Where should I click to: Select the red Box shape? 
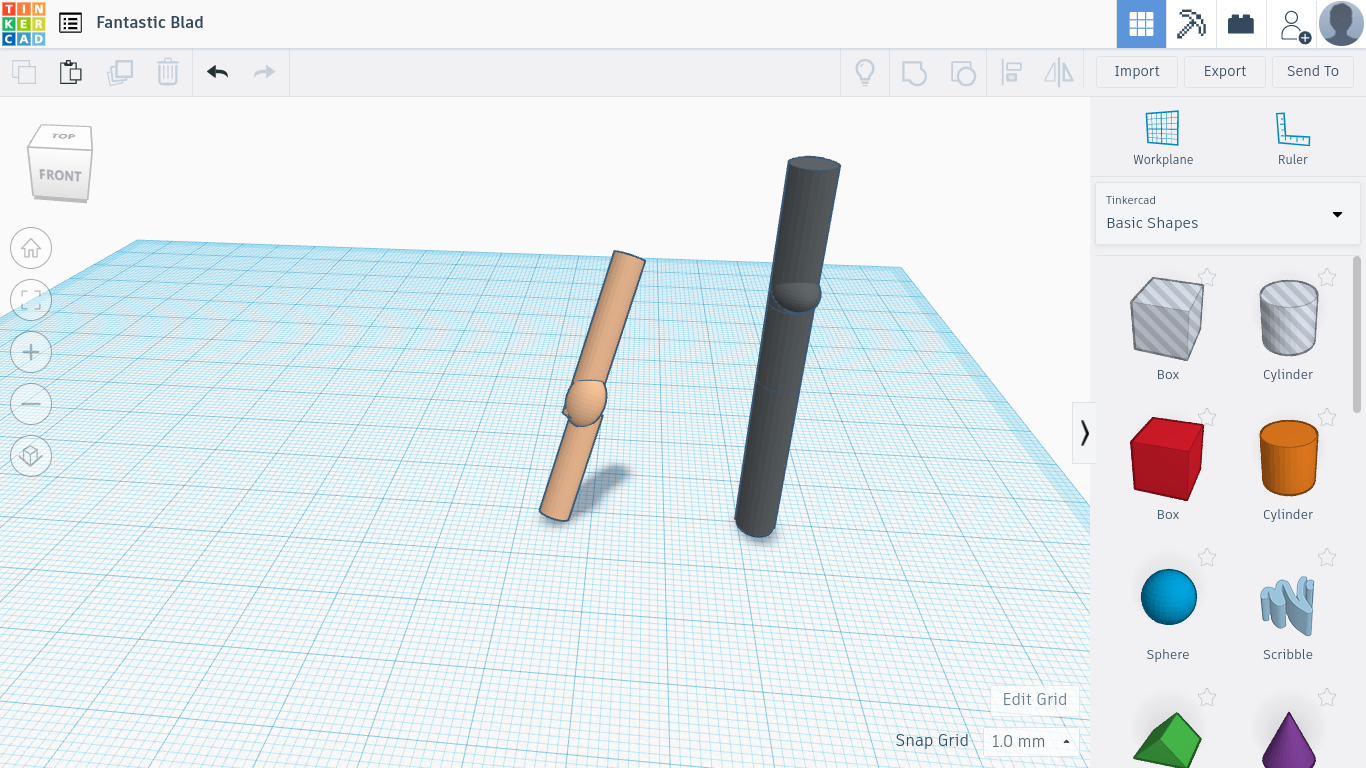(1168, 458)
